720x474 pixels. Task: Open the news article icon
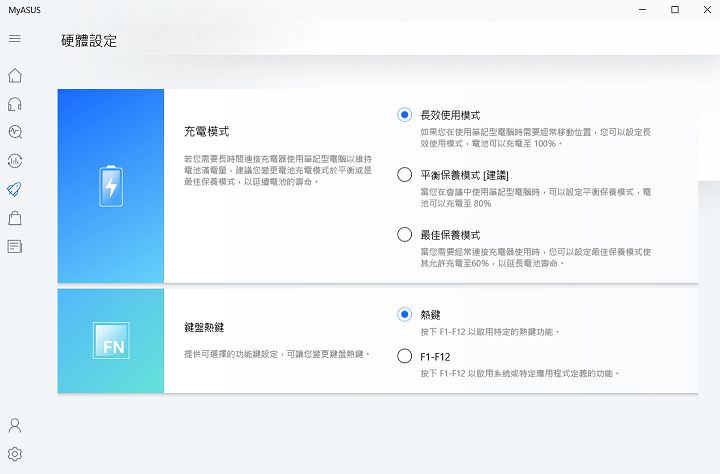pos(15,247)
